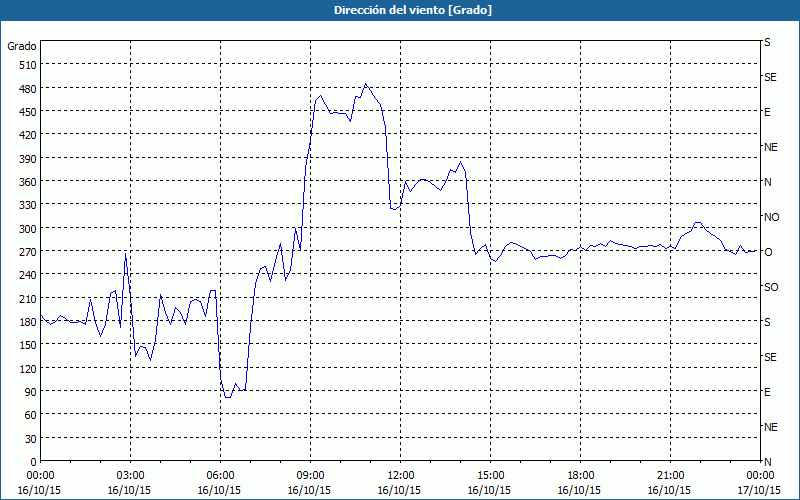The height and width of the screenshot is (500, 800).
Task: Click "NE" label between 30 and 60 gridlines
Action: pos(771,427)
